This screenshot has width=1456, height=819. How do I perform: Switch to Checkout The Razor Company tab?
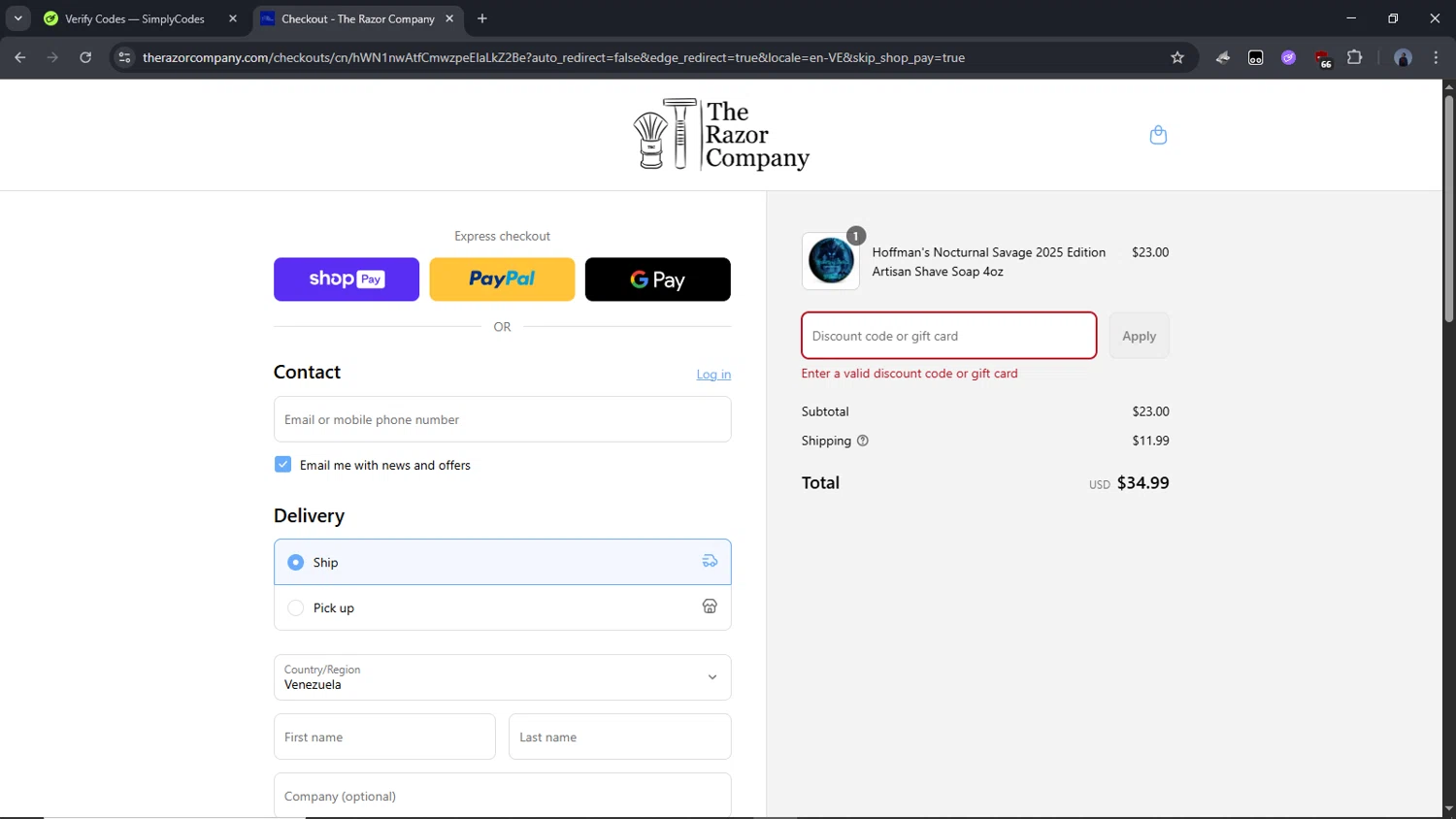(x=358, y=18)
